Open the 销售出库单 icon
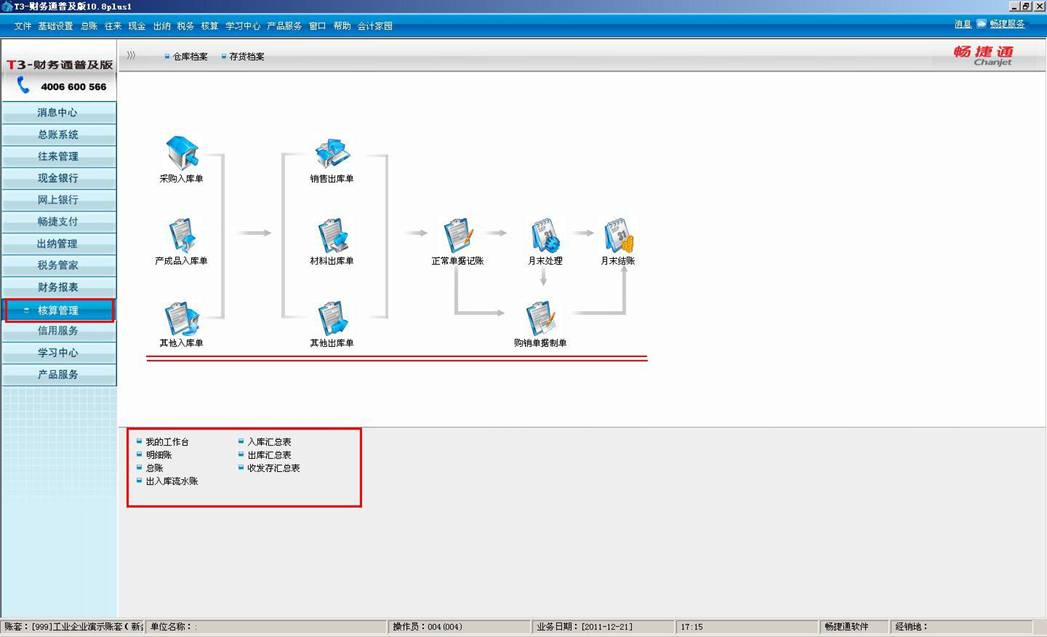1047x637 pixels. [332, 154]
